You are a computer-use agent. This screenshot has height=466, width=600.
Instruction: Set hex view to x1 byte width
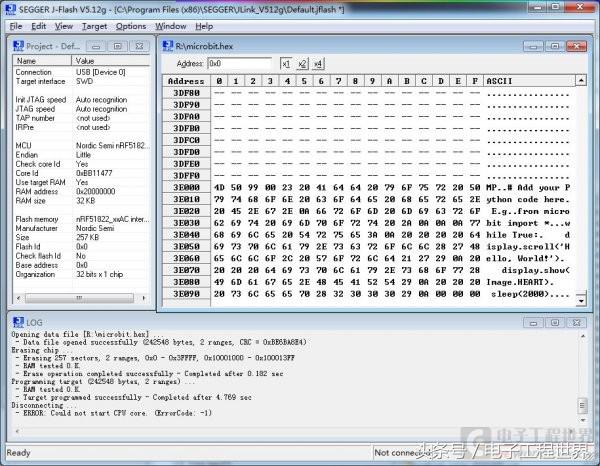pos(285,63)
